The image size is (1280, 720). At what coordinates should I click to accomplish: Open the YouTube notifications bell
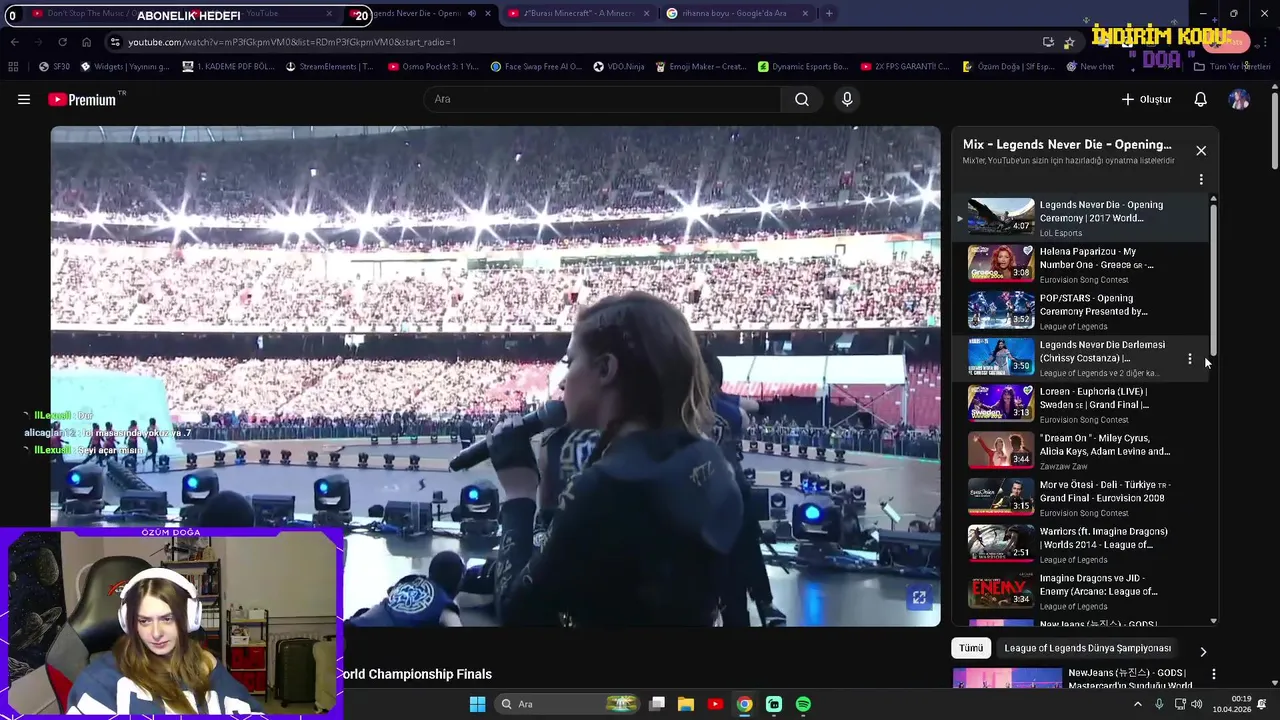point(1201,99)
